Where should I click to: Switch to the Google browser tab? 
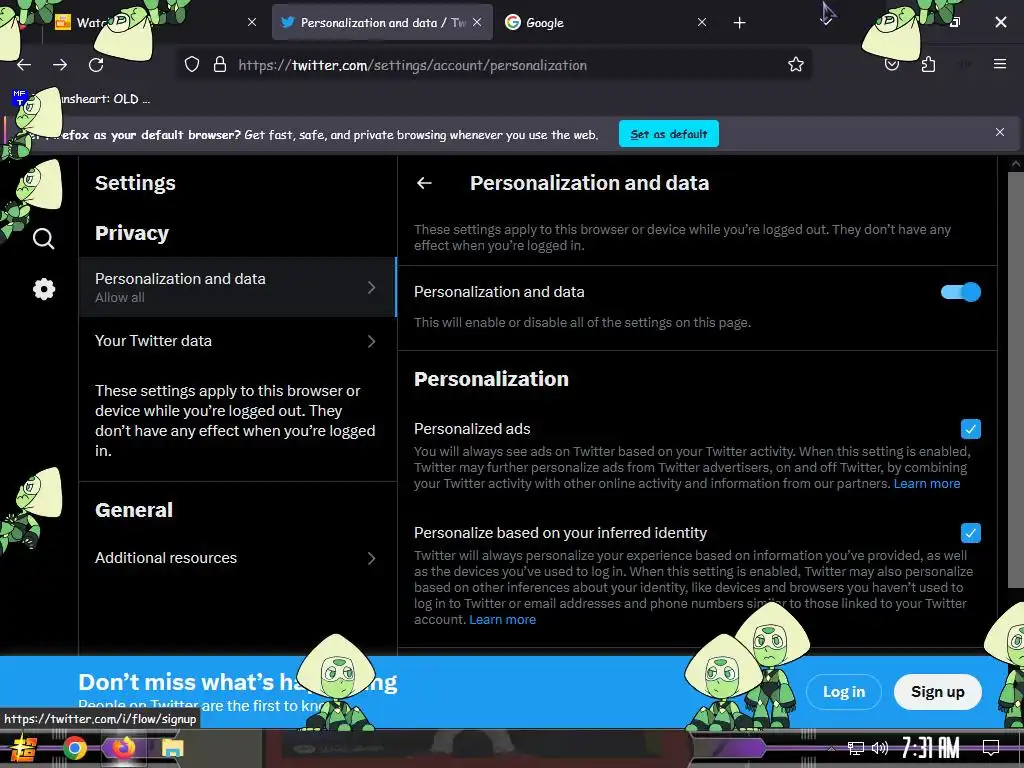(x=605, y=22)
